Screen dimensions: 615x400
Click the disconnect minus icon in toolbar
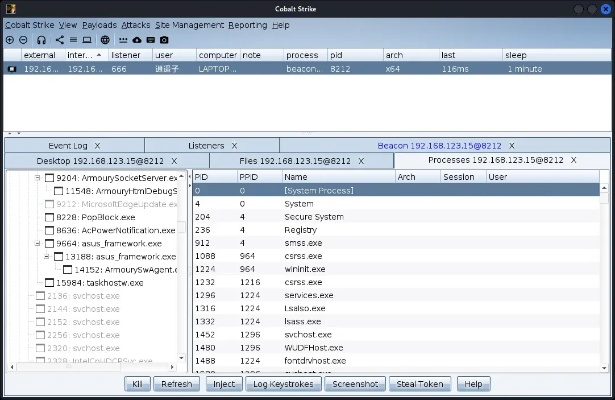pos(24,39)
